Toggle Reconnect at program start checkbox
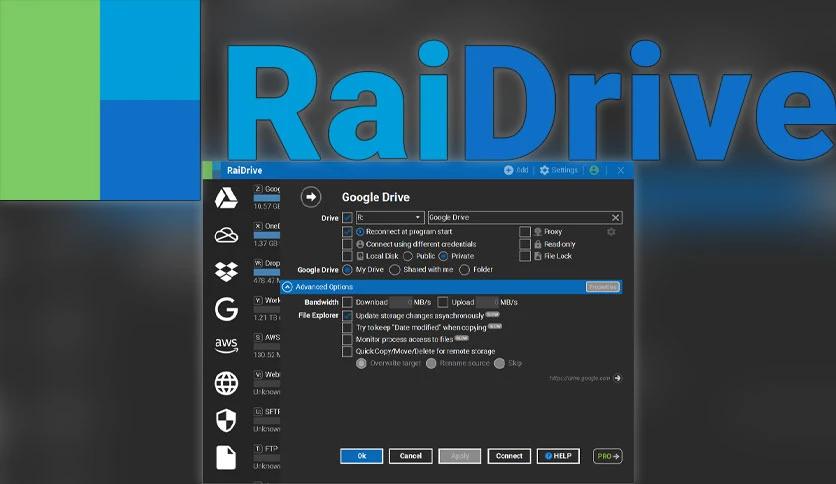Screen dimensions: 836x484 [347, 232]
